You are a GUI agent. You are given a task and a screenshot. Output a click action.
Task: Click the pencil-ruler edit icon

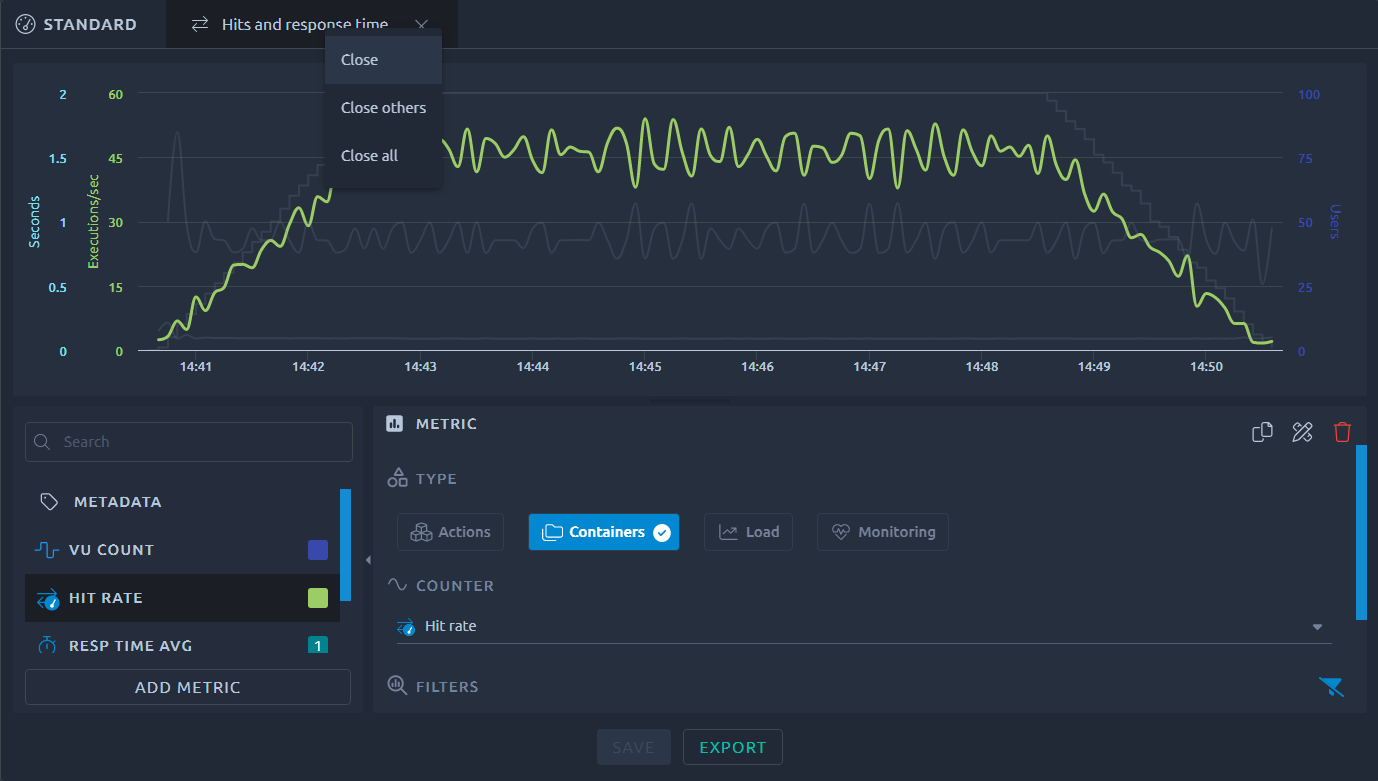coord(1302,432)
